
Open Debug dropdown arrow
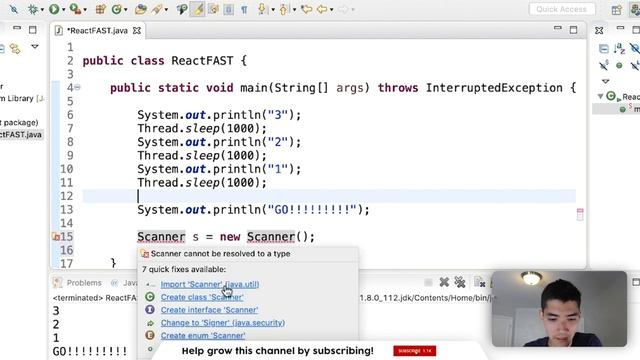[x=42, y=9]
